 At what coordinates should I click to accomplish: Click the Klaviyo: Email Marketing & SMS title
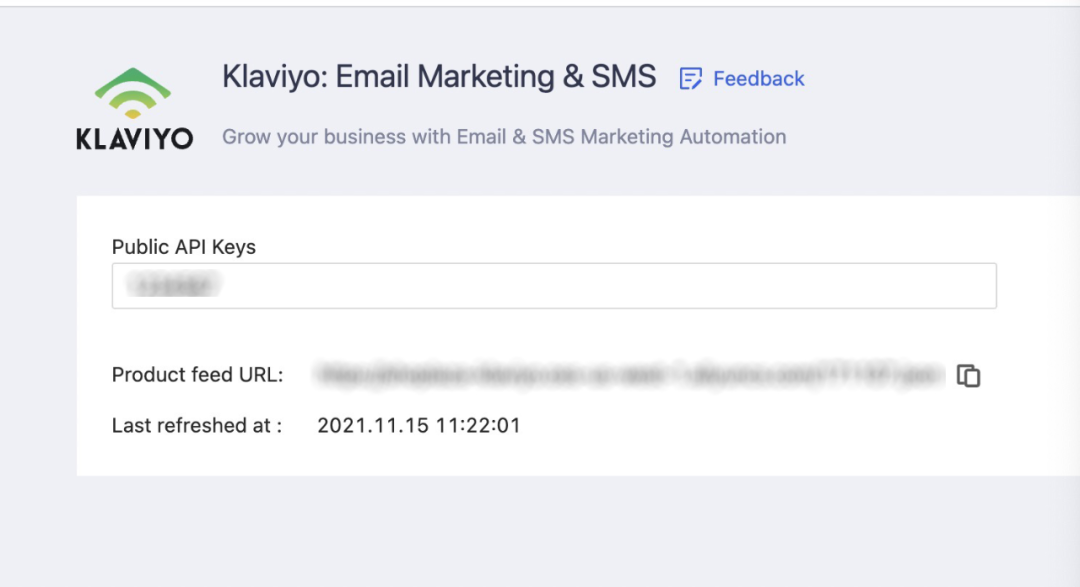pyautogui.click(x=439, y=77)
